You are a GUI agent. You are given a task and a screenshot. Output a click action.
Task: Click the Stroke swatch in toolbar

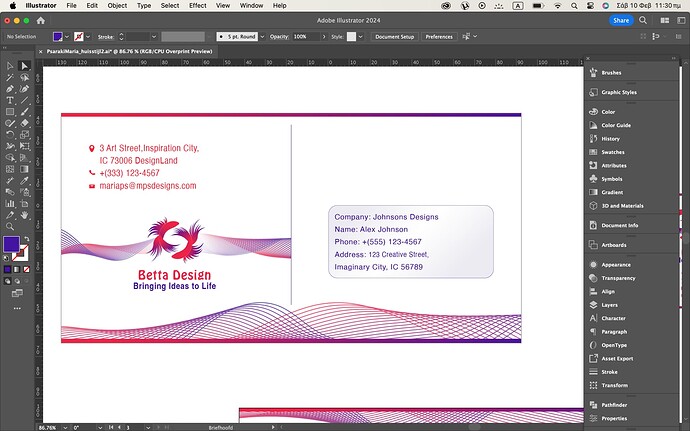point(20,253)
